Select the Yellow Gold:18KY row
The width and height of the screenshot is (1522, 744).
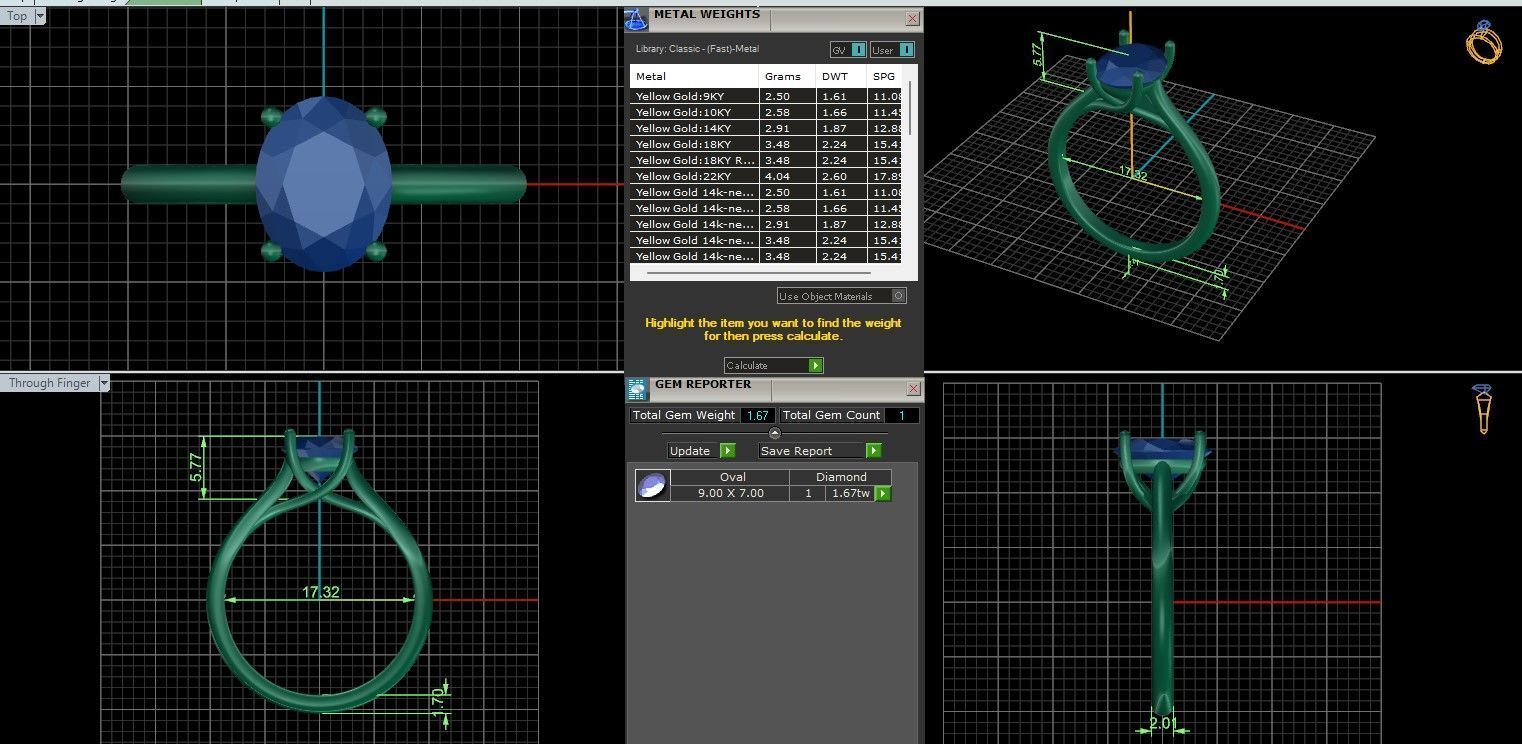tap(766, 144)
